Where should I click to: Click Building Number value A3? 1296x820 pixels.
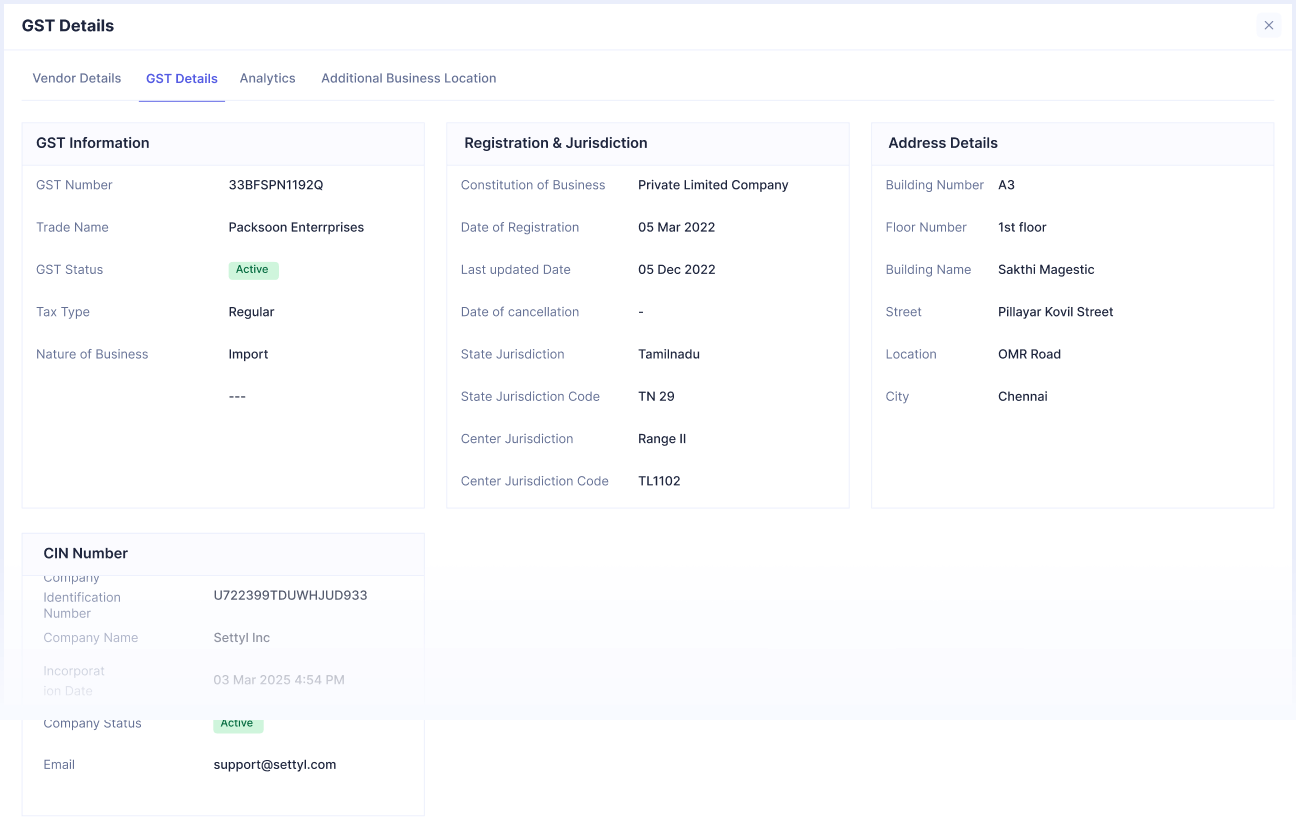1006,185
